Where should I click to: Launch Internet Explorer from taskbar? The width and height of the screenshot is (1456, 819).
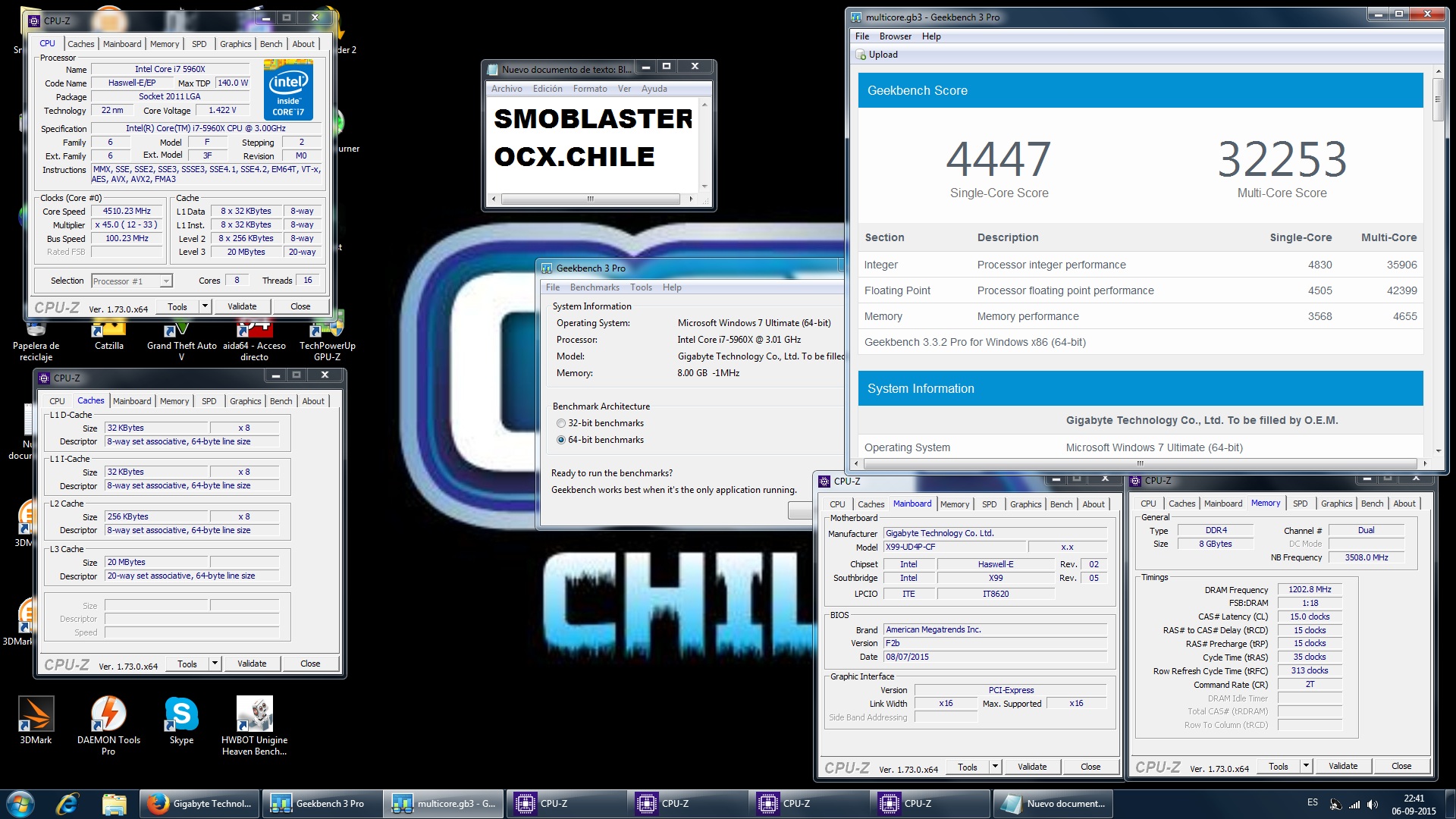point(67,804)
